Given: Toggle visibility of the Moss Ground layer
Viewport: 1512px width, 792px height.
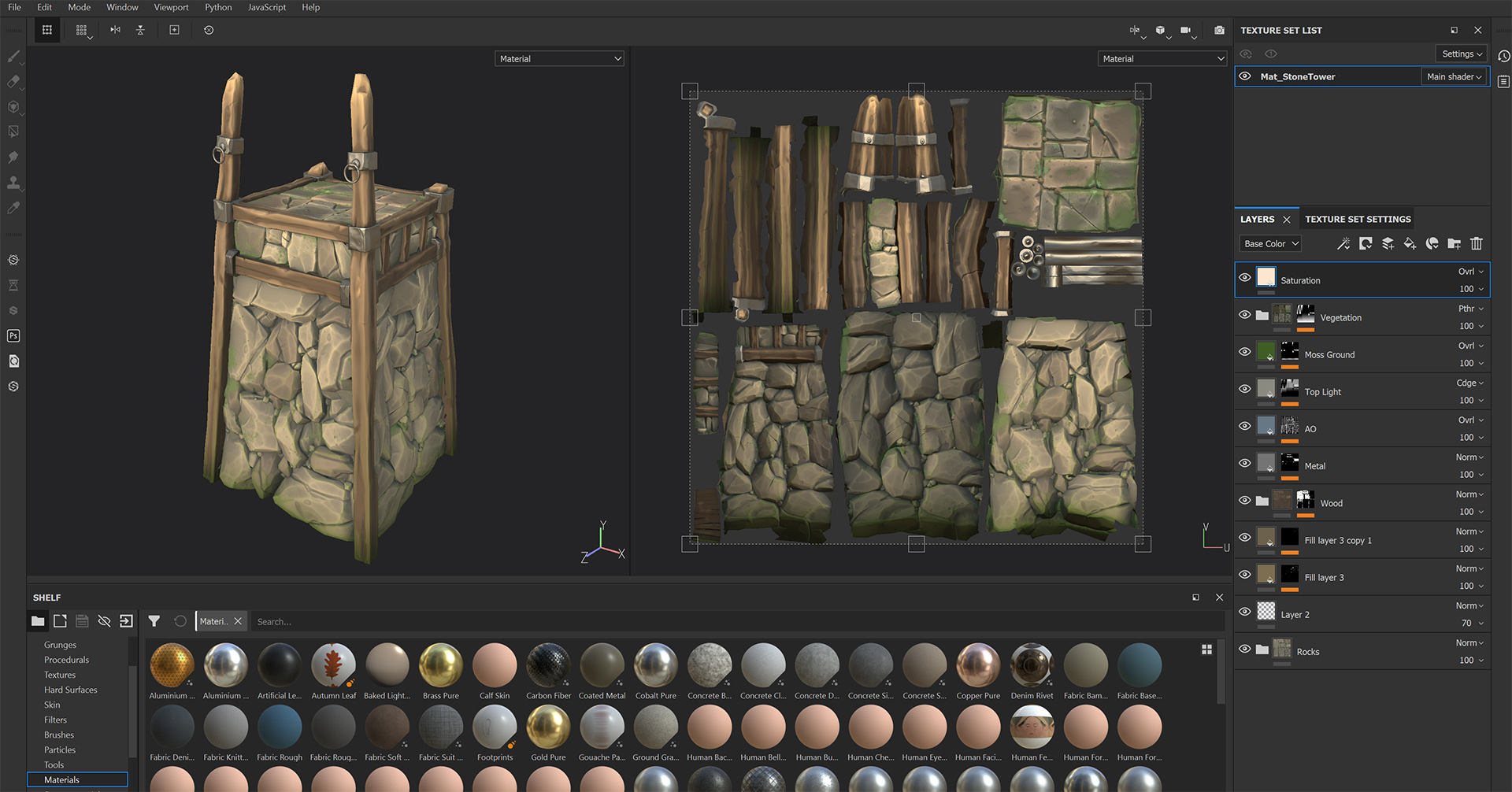Looking at the screenshot, I should (x=1245, y=352).
